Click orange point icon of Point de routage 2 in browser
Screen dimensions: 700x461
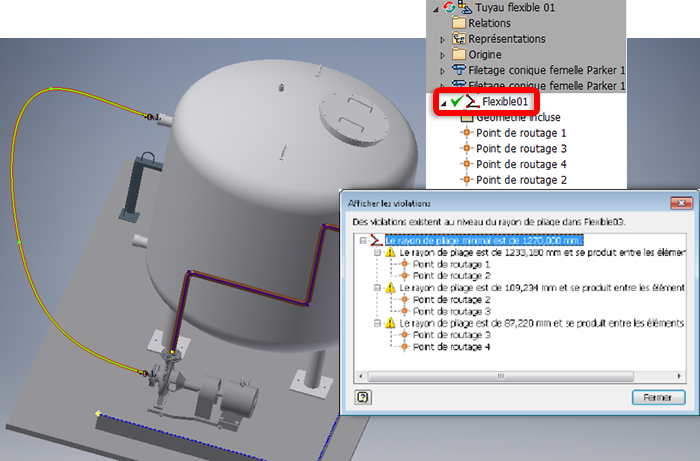coord(467,179)
